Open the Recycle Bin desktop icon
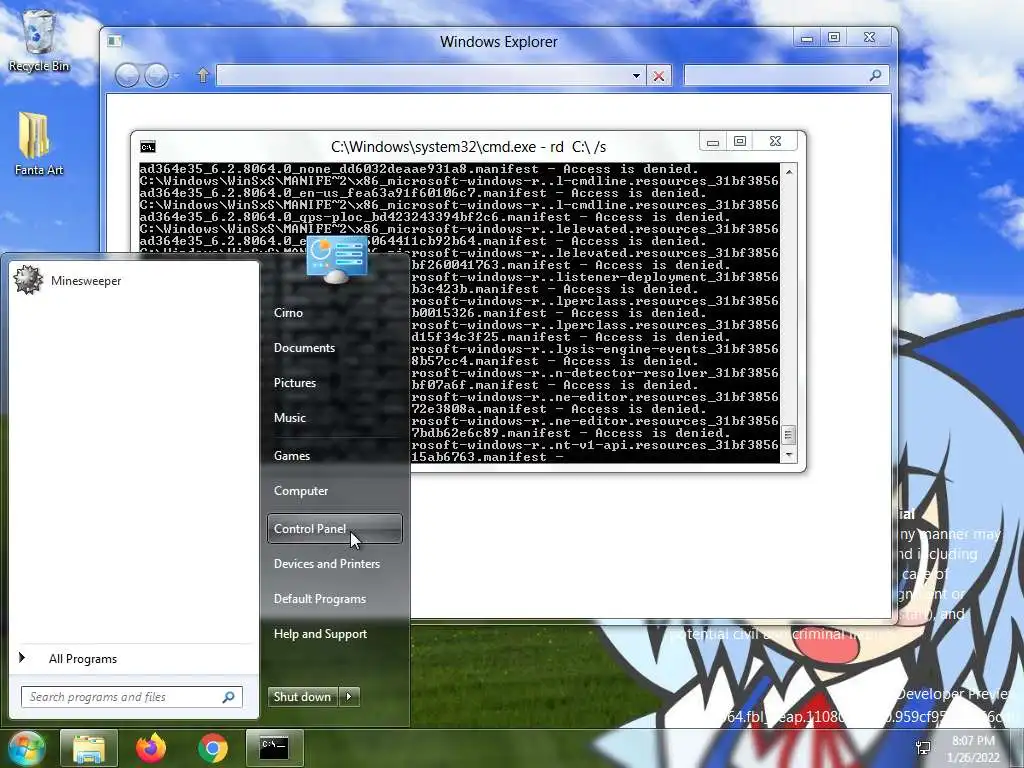The width and height of the screenshot is (1024, 768). point(39,40)
